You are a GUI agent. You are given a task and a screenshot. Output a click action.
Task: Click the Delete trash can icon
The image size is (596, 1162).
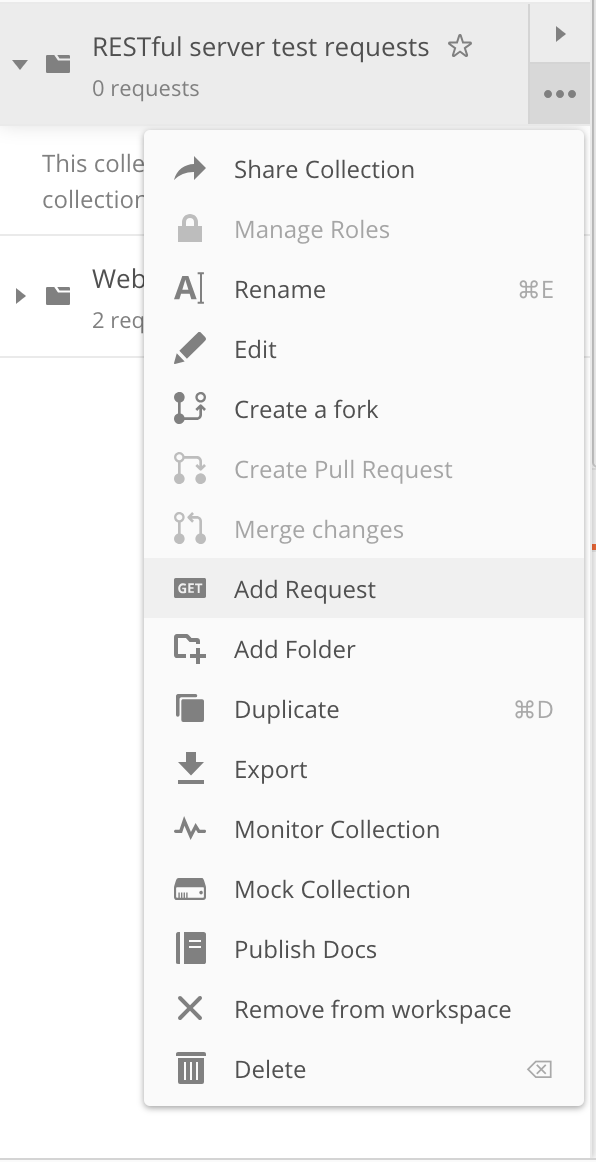pyautogui.click(x=191, y=1069)
